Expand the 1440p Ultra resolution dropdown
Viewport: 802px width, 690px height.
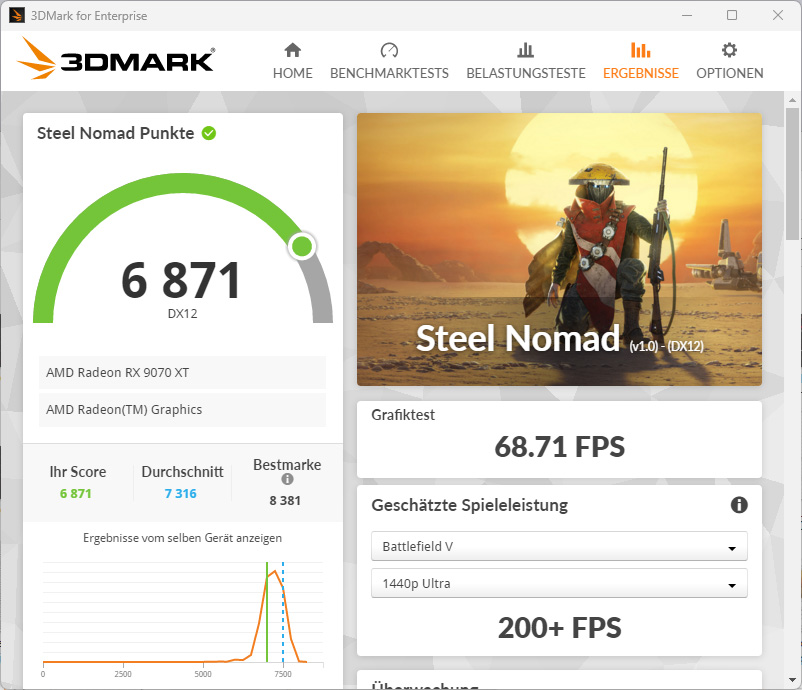tap(559, 583)
